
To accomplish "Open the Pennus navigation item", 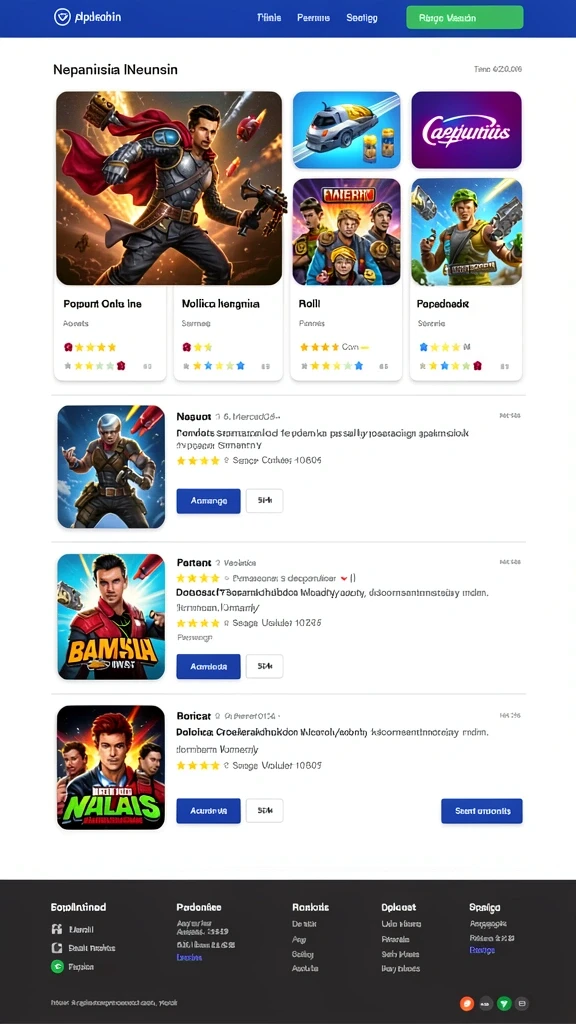I will [313, 18].
